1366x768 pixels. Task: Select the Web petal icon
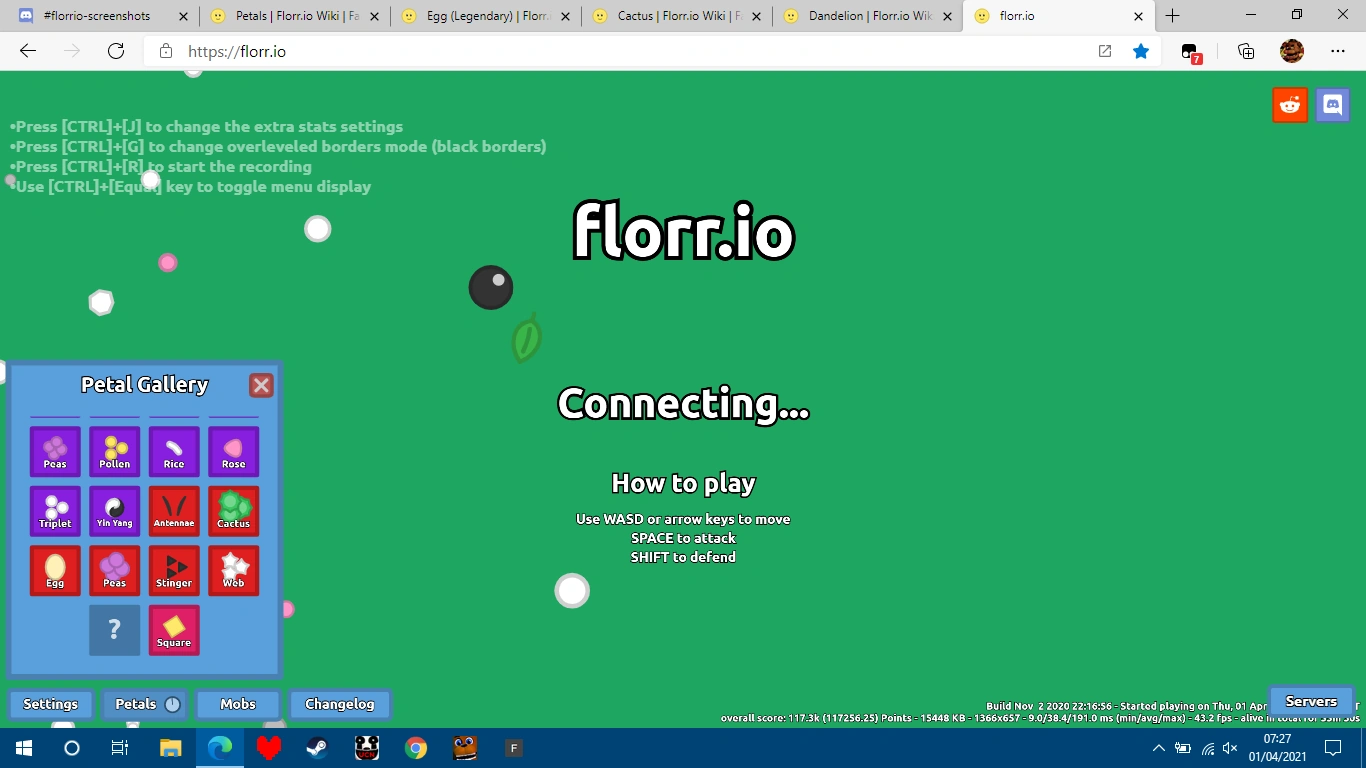[233, 570]
